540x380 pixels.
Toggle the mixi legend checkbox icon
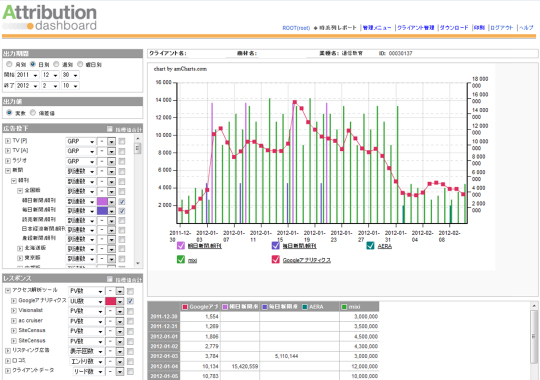click(x=181, y=259)
